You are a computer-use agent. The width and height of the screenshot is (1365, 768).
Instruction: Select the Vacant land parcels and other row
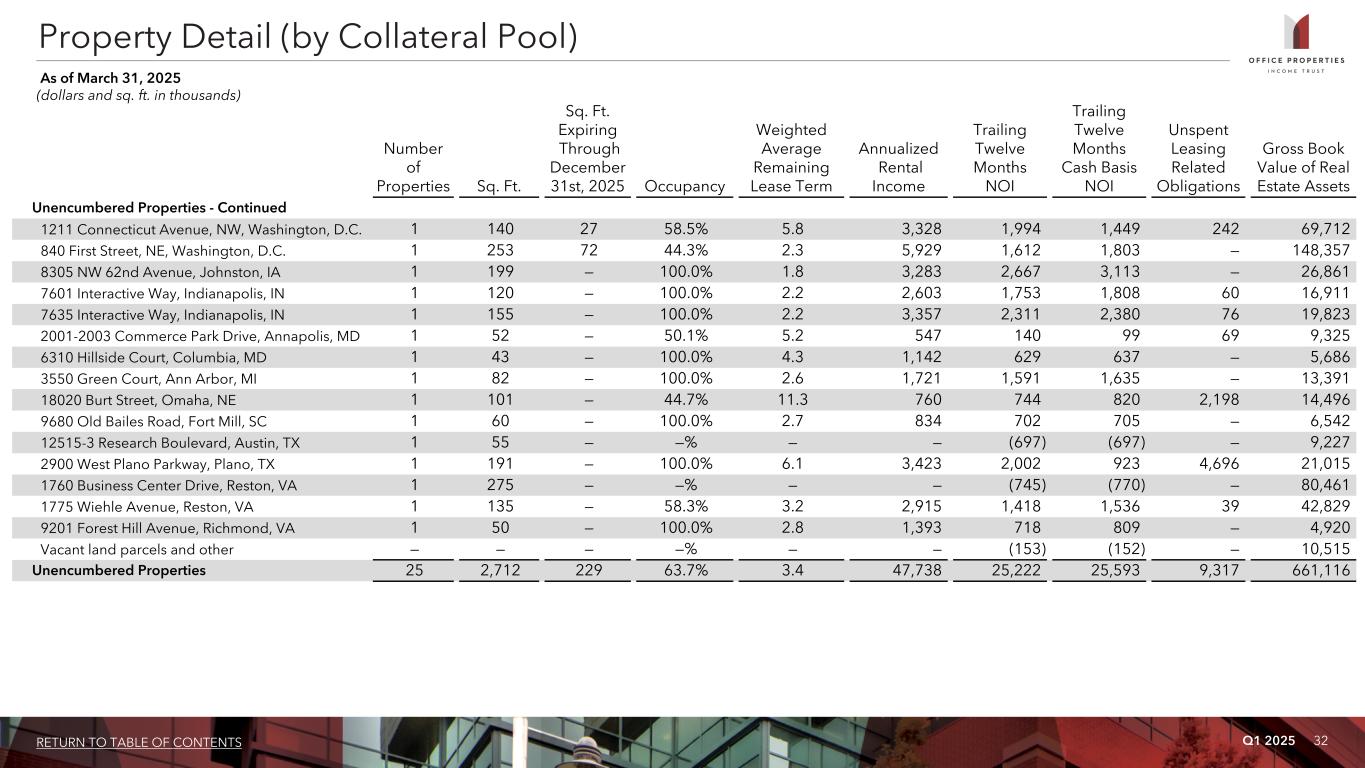[x=137, y=549]
